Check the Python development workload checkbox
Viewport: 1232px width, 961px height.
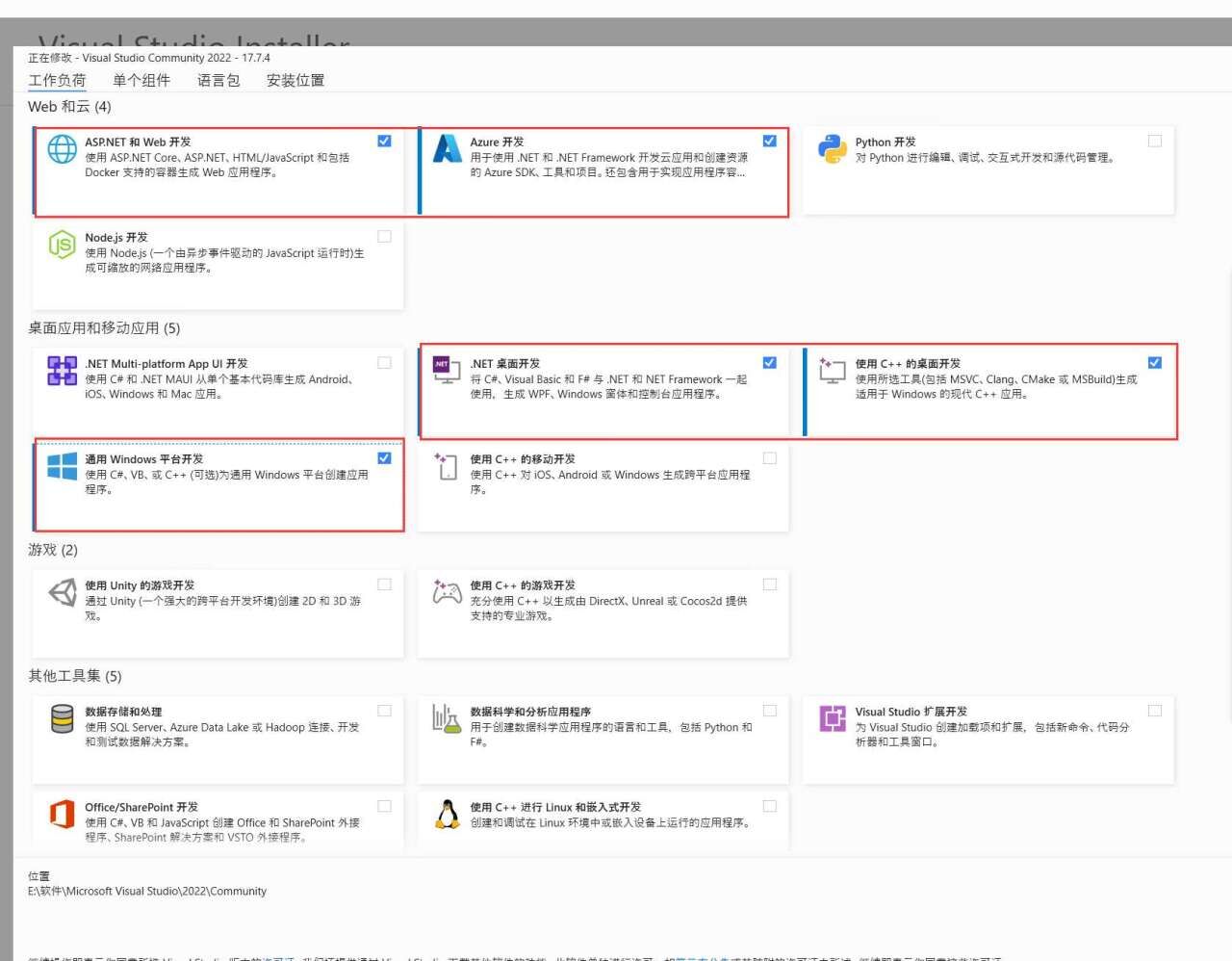(x=1155, y=141)
